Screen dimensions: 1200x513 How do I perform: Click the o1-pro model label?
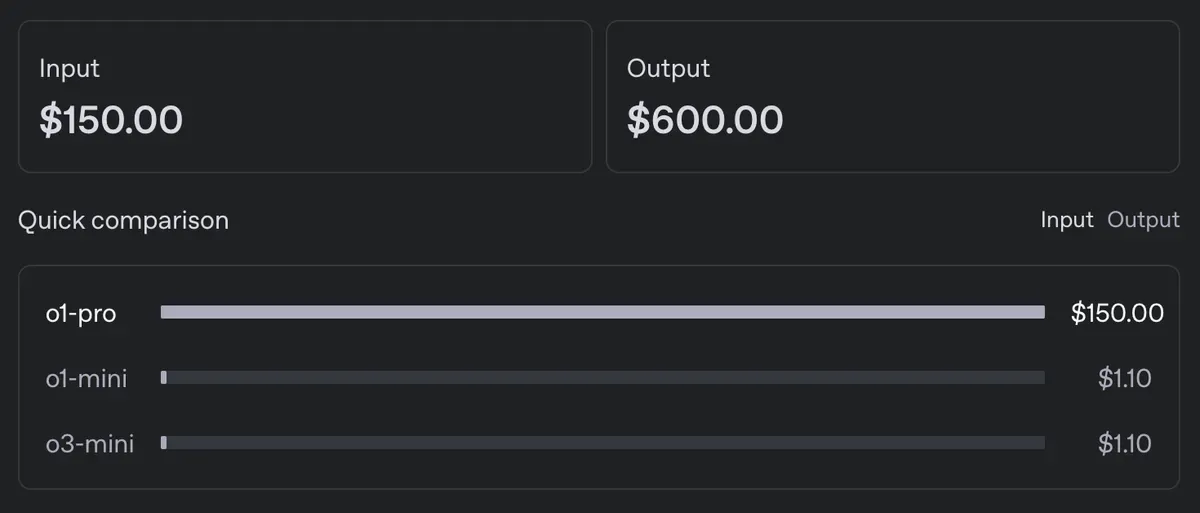(x=81, y=313)
